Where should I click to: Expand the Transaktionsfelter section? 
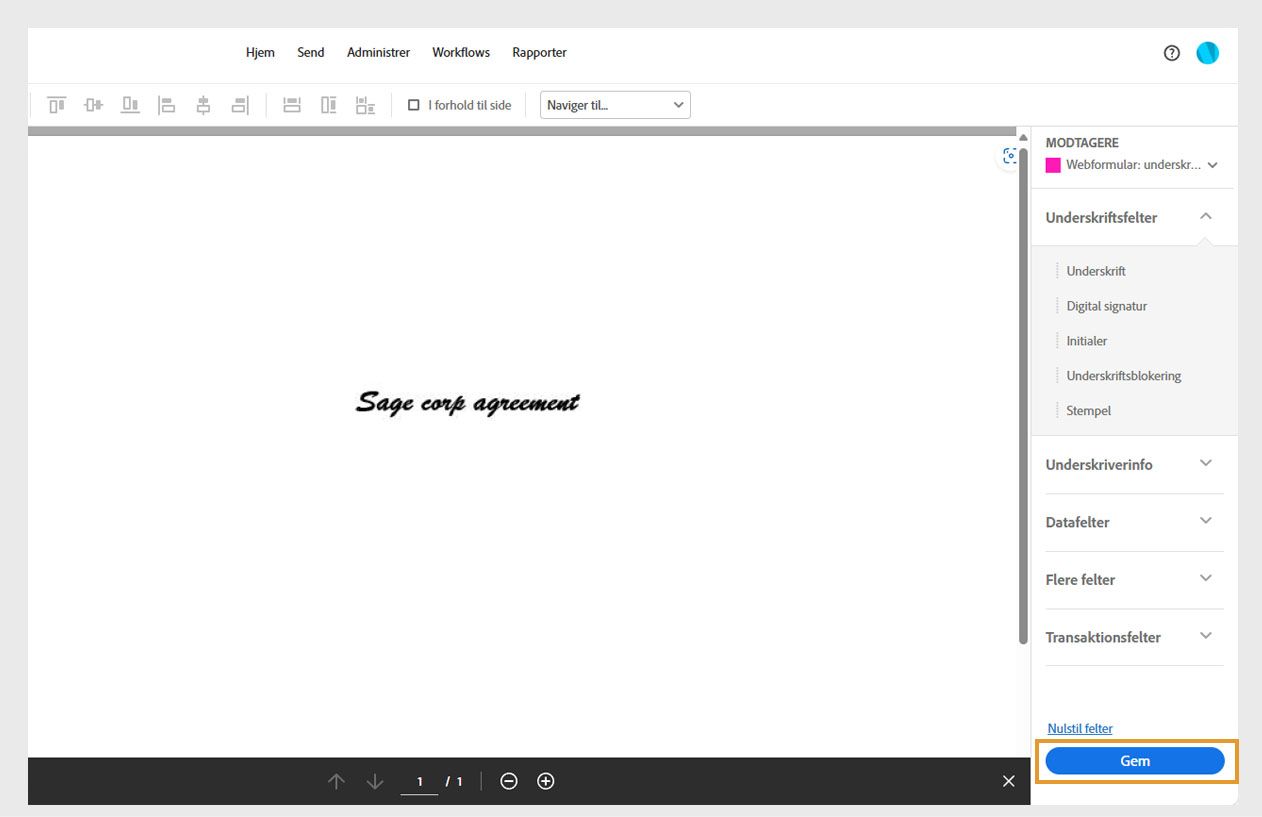pyautogui.click(x=1206, y=636)
